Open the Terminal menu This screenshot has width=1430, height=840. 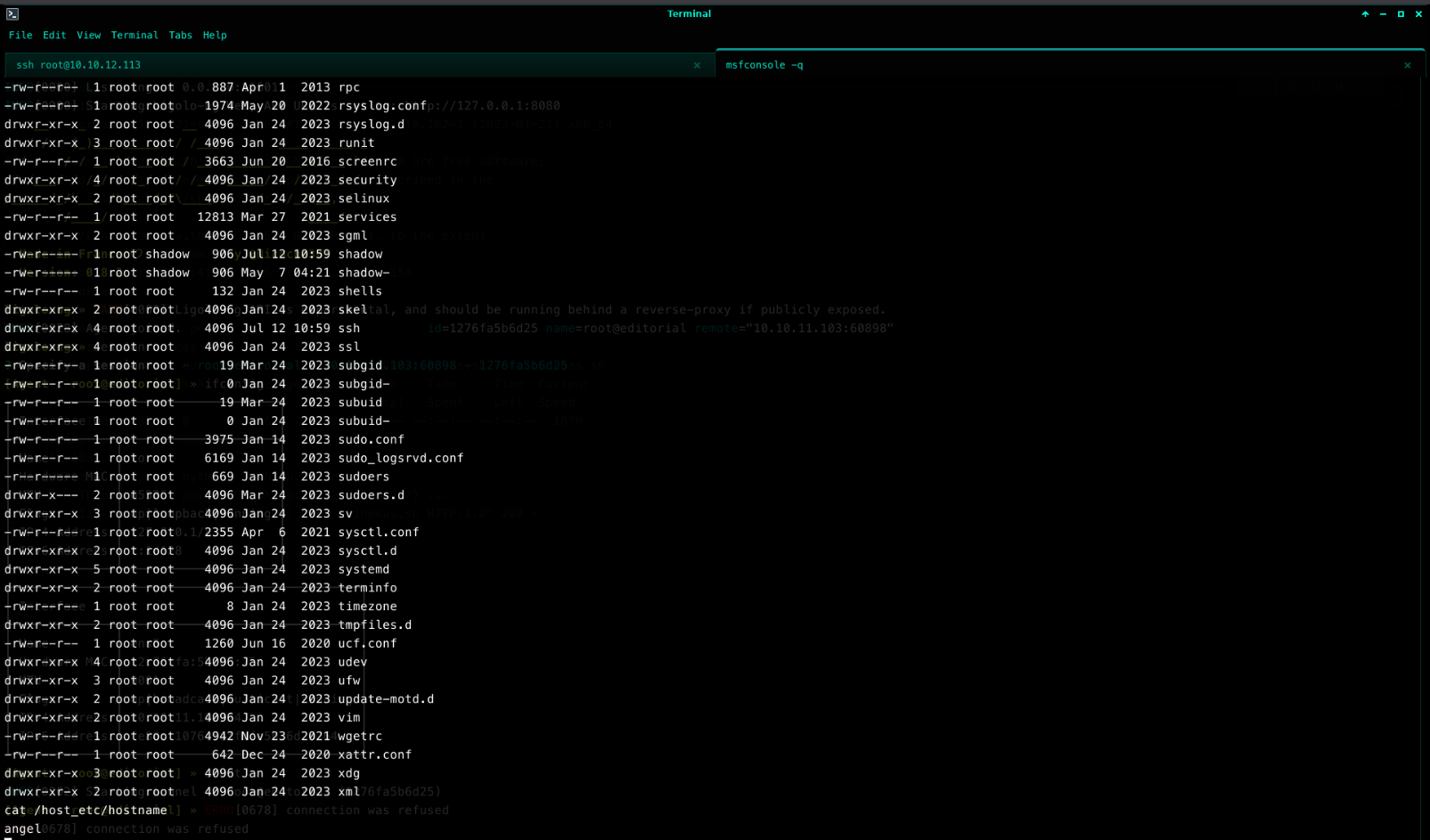pos(135,36)
